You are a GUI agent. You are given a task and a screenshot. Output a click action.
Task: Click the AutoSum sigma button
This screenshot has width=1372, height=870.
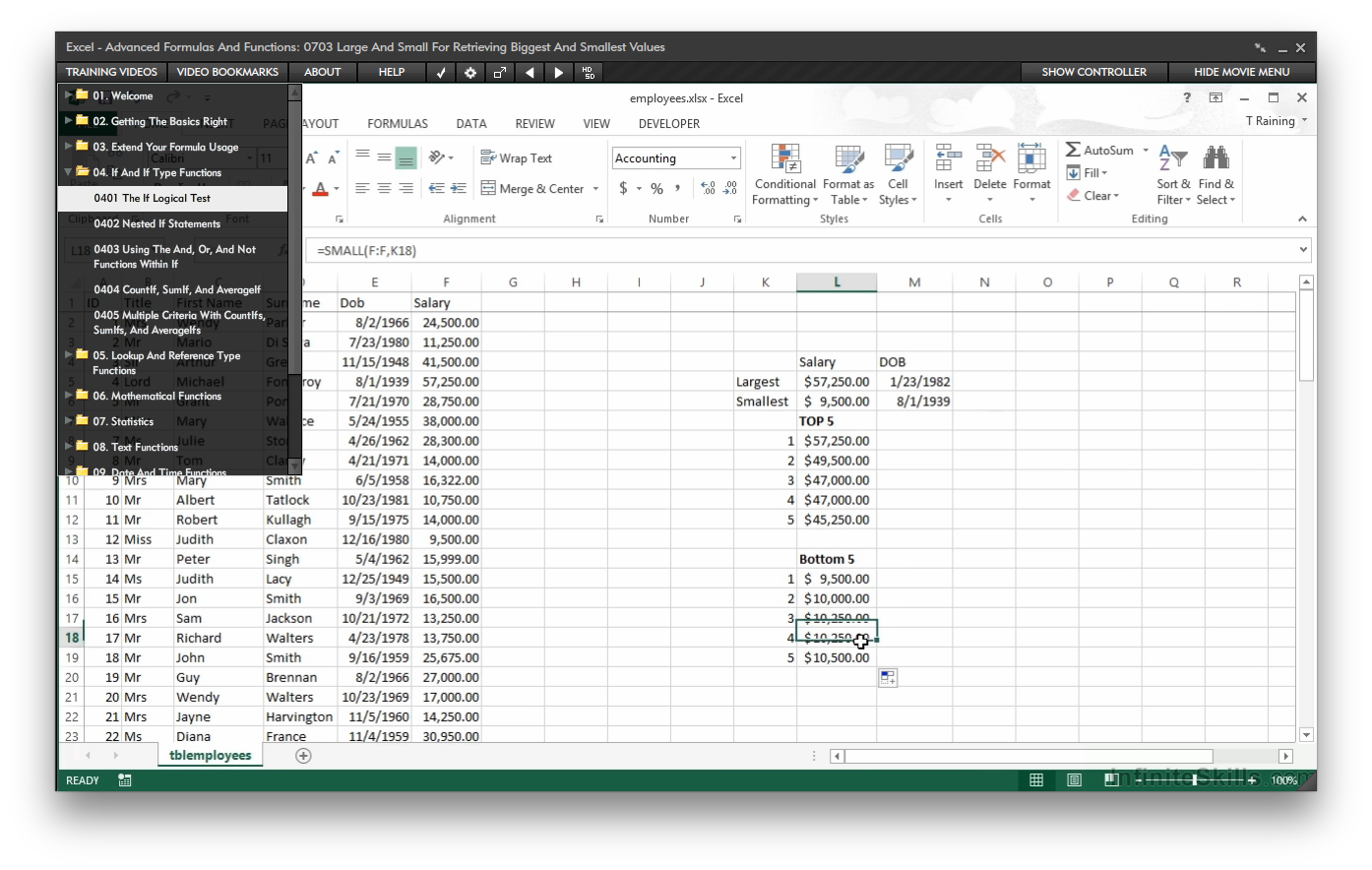(1099, 150)
